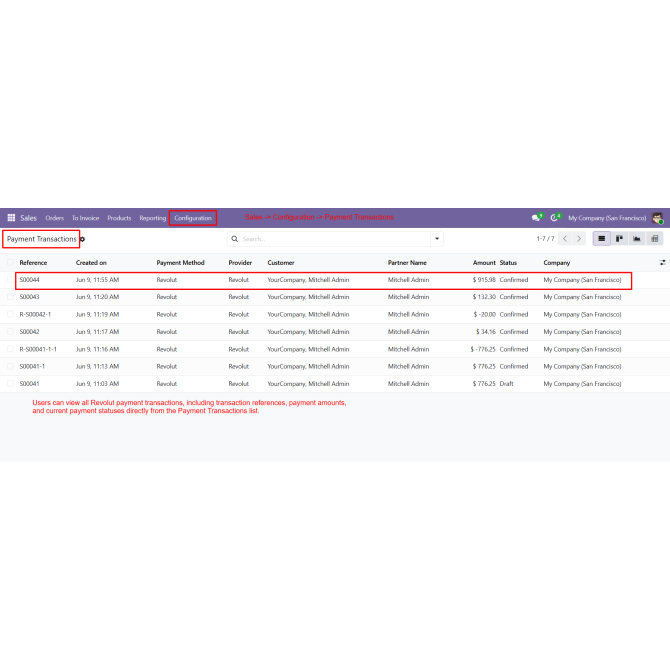The height and width of the screenshot is (670, 670).
Task: Open the Configuration menu
Action: point(193,218)
